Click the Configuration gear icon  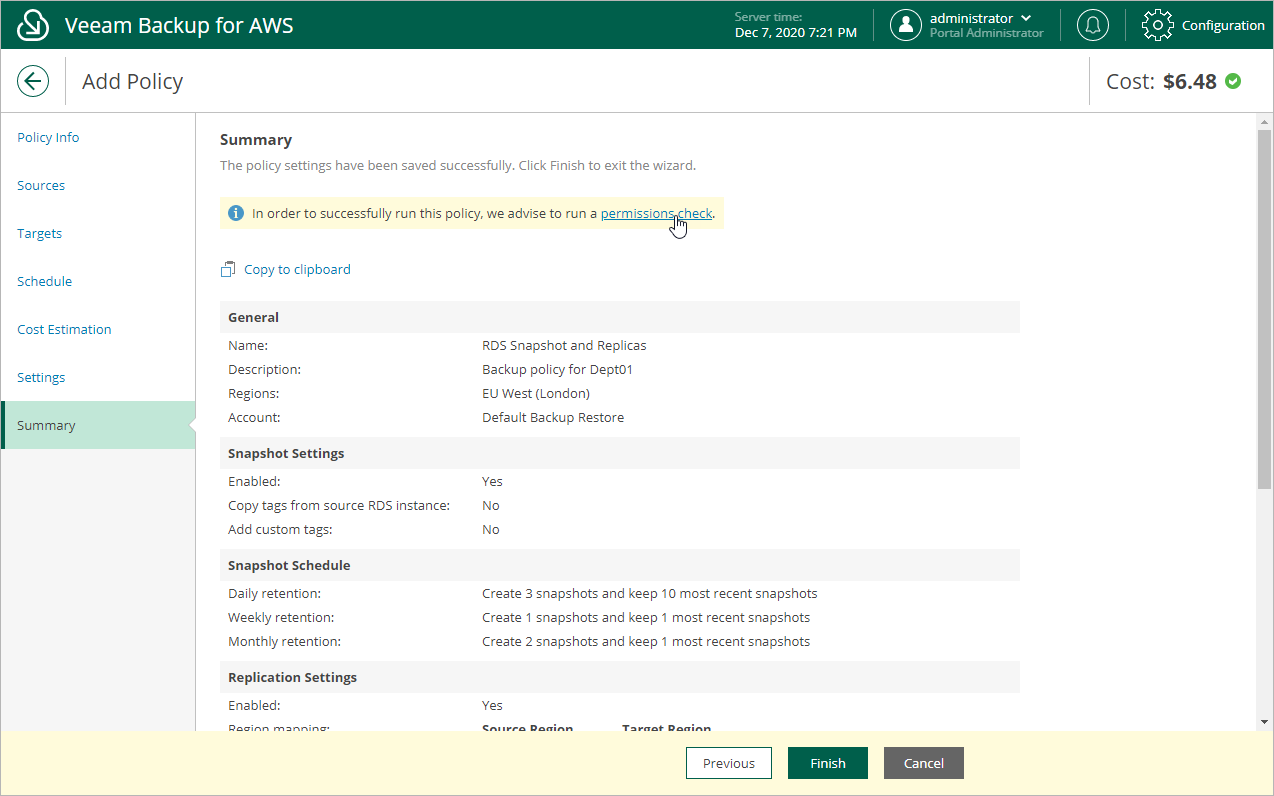pyautogui.click(x=1157, y=25)
